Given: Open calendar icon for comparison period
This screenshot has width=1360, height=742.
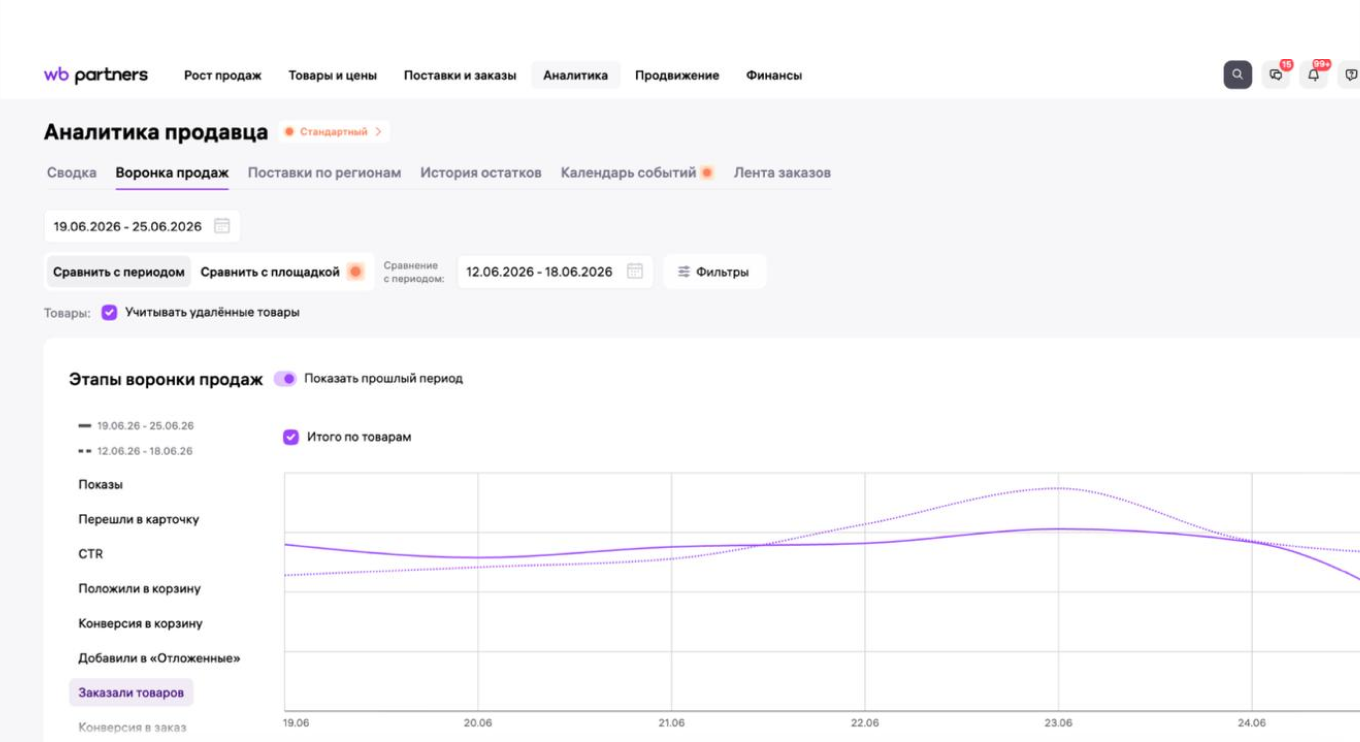Looking at the screenshot, I should 634,271.
